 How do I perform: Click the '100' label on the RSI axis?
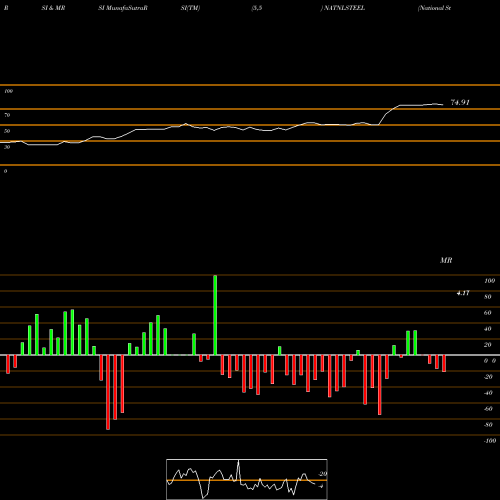point(8,91)
